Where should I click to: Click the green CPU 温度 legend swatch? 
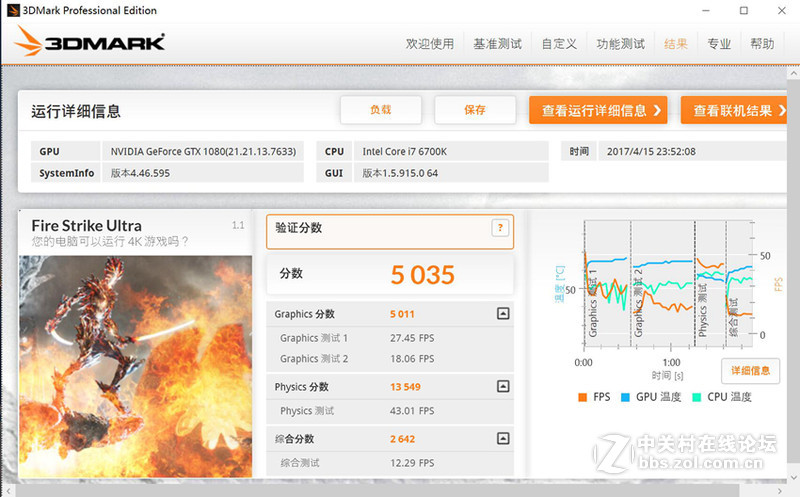click(696, 397)
